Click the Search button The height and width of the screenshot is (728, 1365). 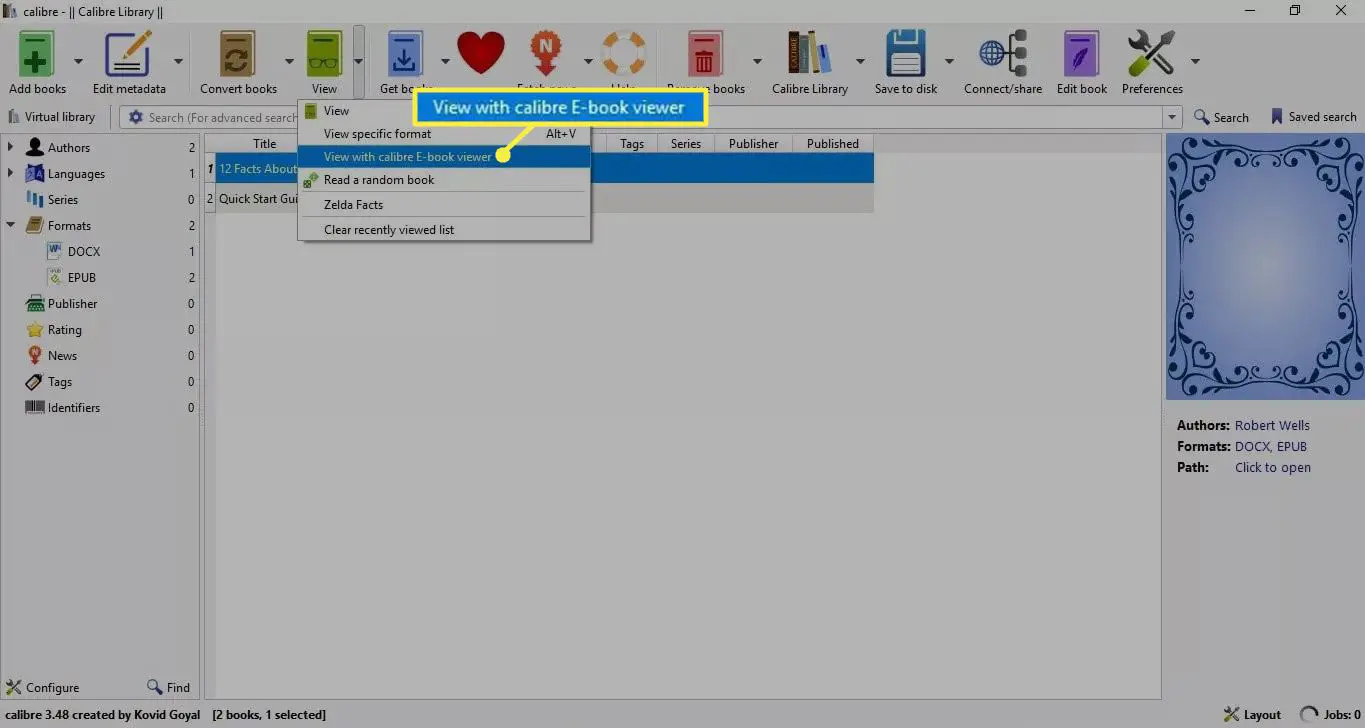click(1221, 117)
